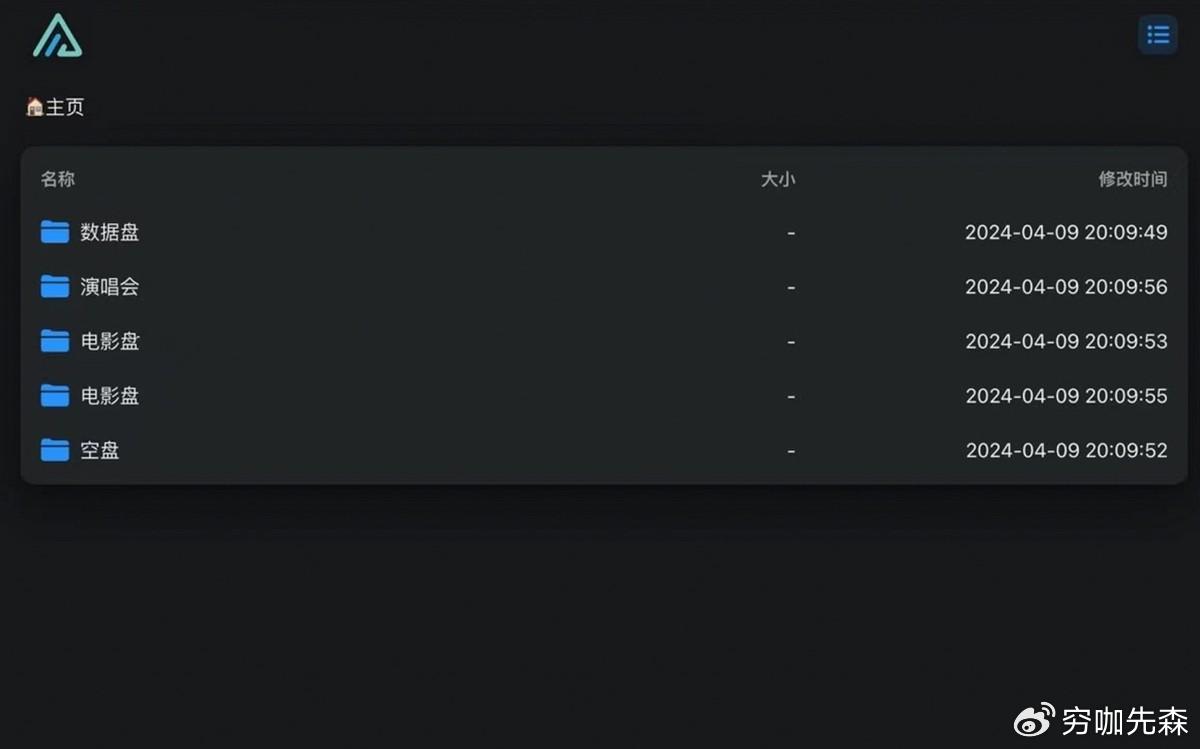Viewport: 1200px width, 749px height.
Task: Click the folder icon beside 数据盘
Action: 55,232
